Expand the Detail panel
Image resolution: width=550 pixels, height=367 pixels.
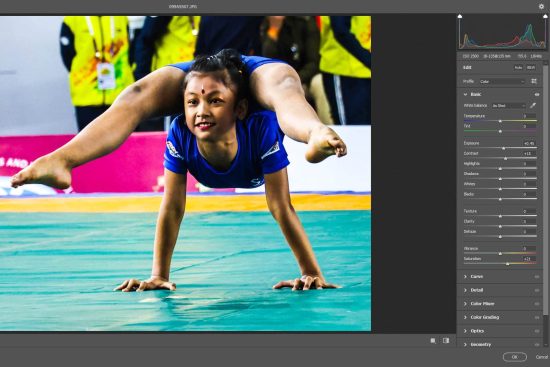point(465,290)
